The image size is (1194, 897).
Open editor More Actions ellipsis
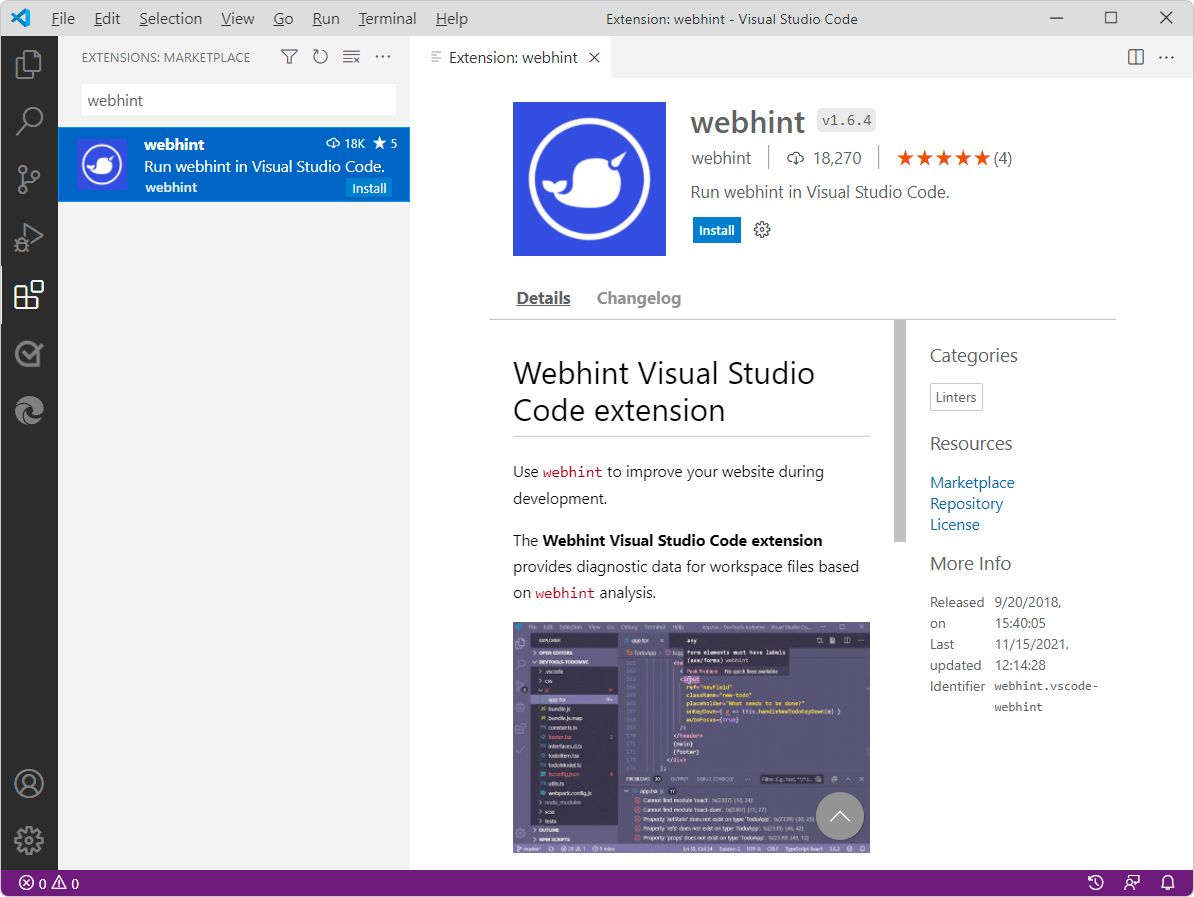click(x=1167, y=57)
